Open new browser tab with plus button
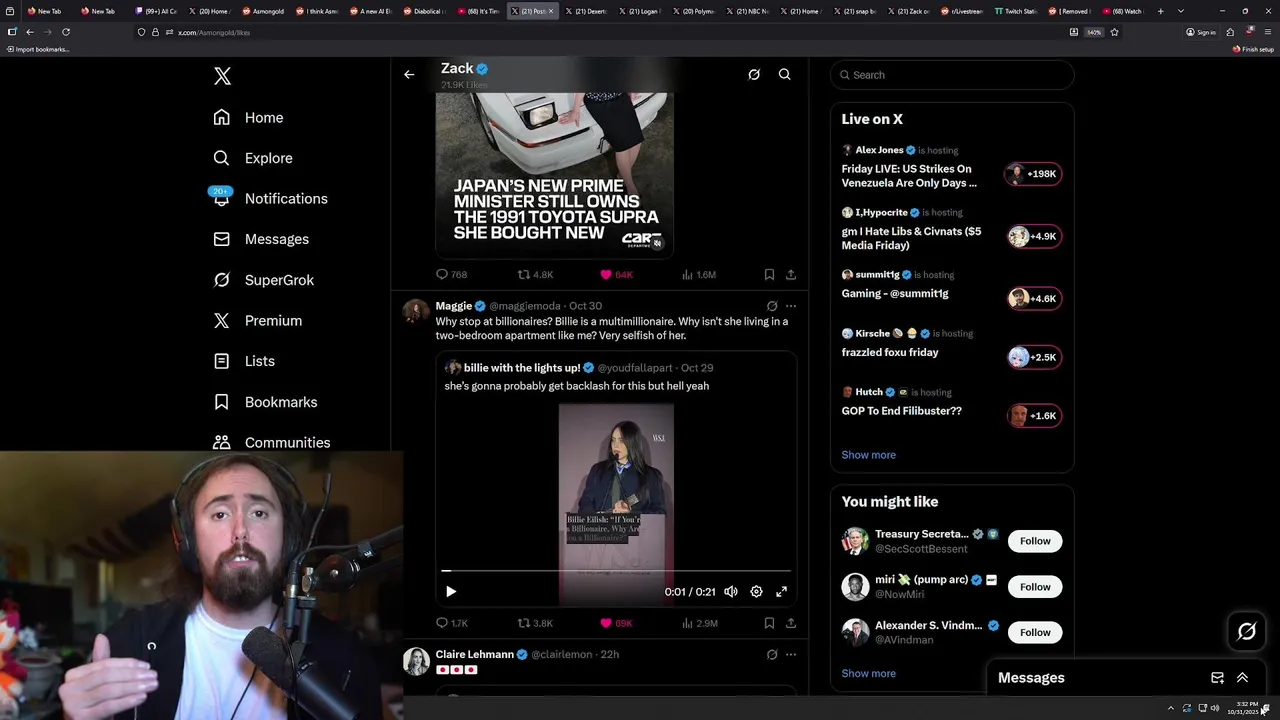1280x720 pixels. (x=1160, y=11)
